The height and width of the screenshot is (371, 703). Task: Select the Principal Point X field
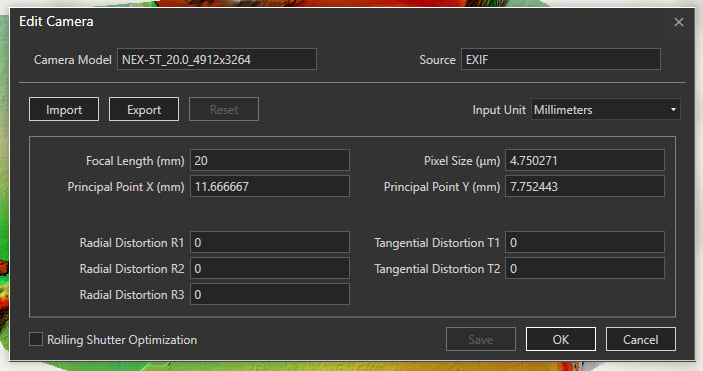(270, 186)
